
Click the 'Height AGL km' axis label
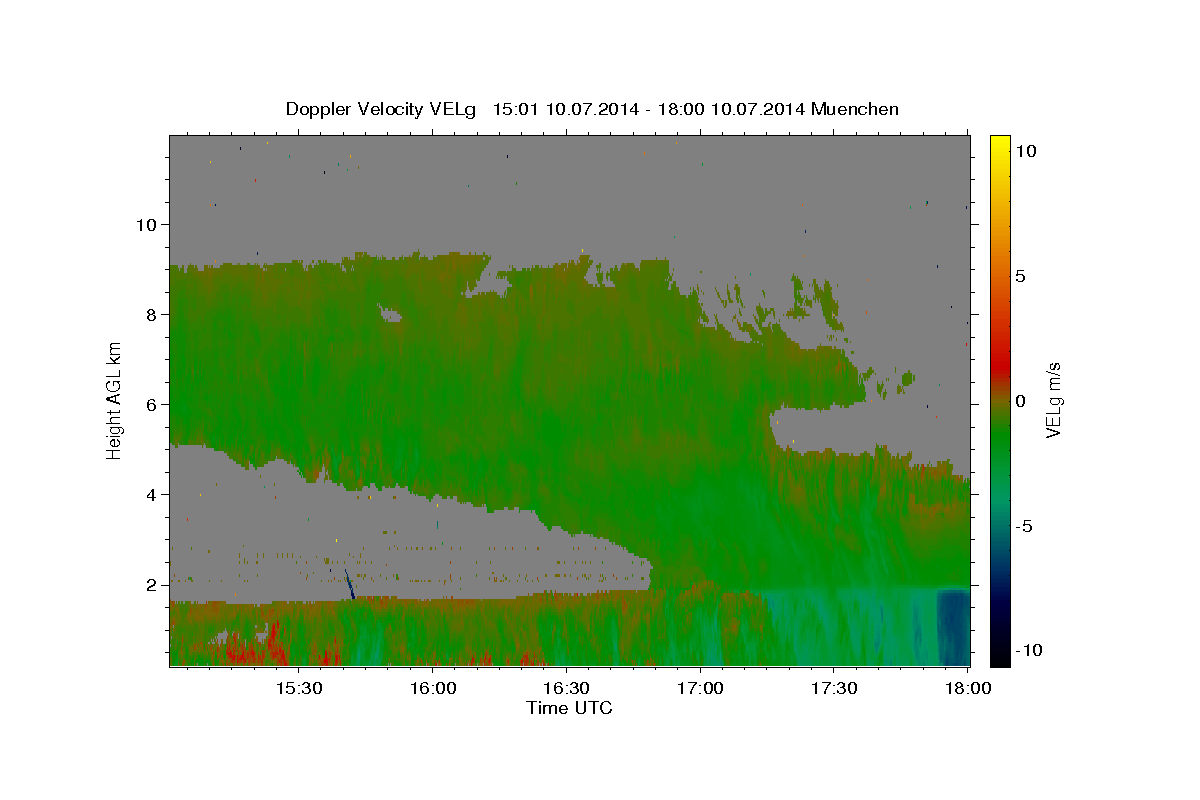pyautogui.click(x=115, y=400)
